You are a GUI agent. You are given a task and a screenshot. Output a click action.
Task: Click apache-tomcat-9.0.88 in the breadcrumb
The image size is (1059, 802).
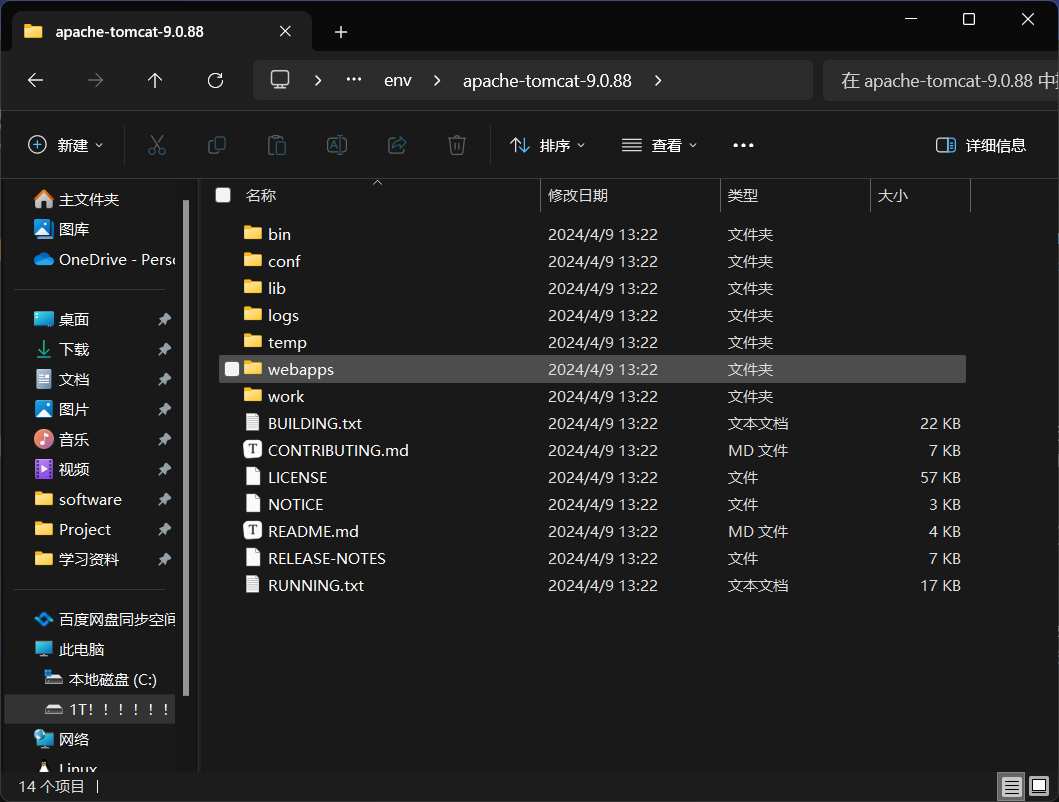[x=547, y=81]
